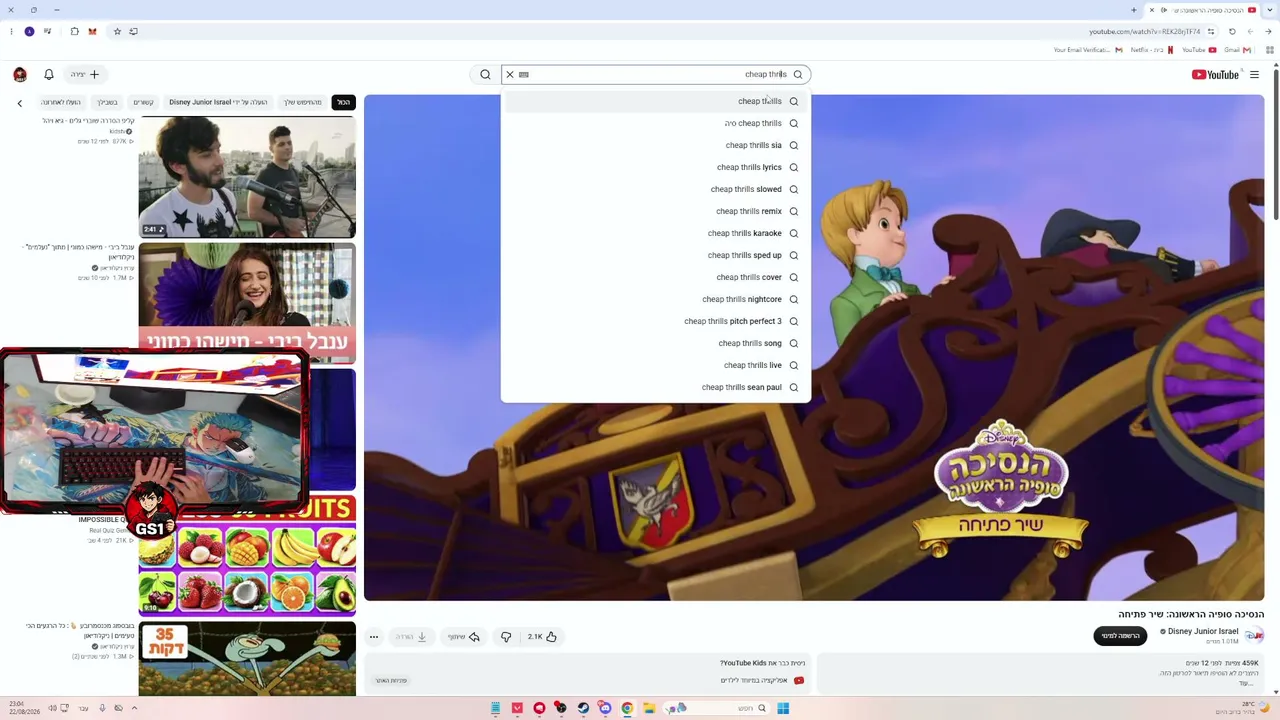Open the site information icon in address bar
1280x720 pixels.
[x=1210, y=31]
